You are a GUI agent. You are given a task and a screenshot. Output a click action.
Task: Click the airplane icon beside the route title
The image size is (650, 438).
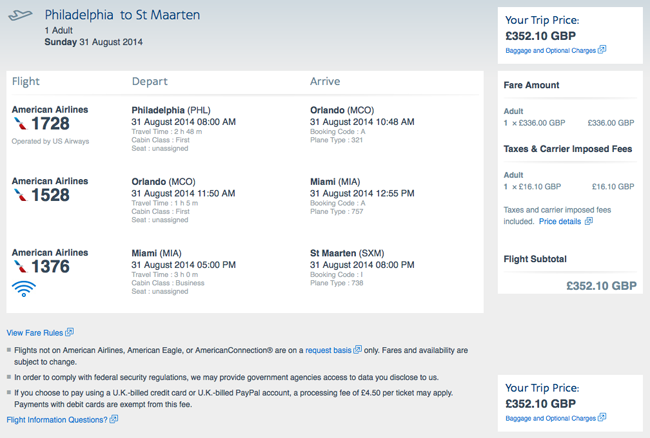(x=20, y=15)
